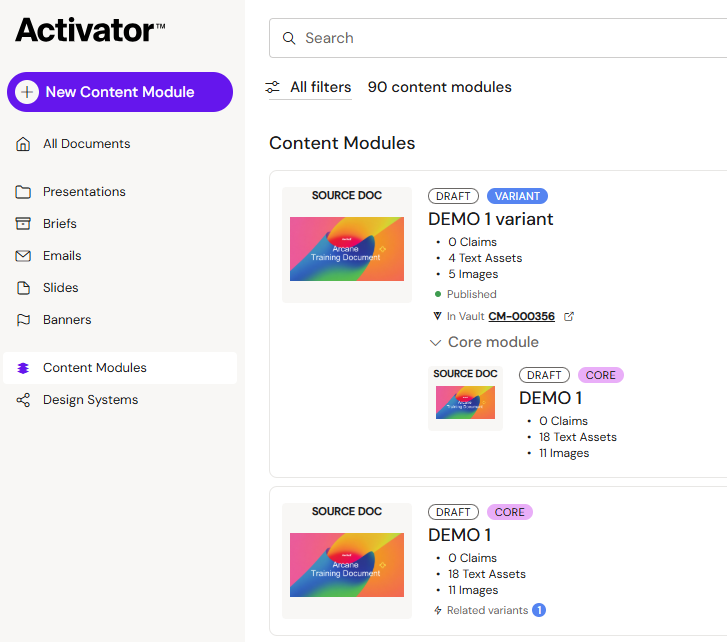Focus the Search input field
This screenshot has height=642, width=727.
click(x=498, y=38)
